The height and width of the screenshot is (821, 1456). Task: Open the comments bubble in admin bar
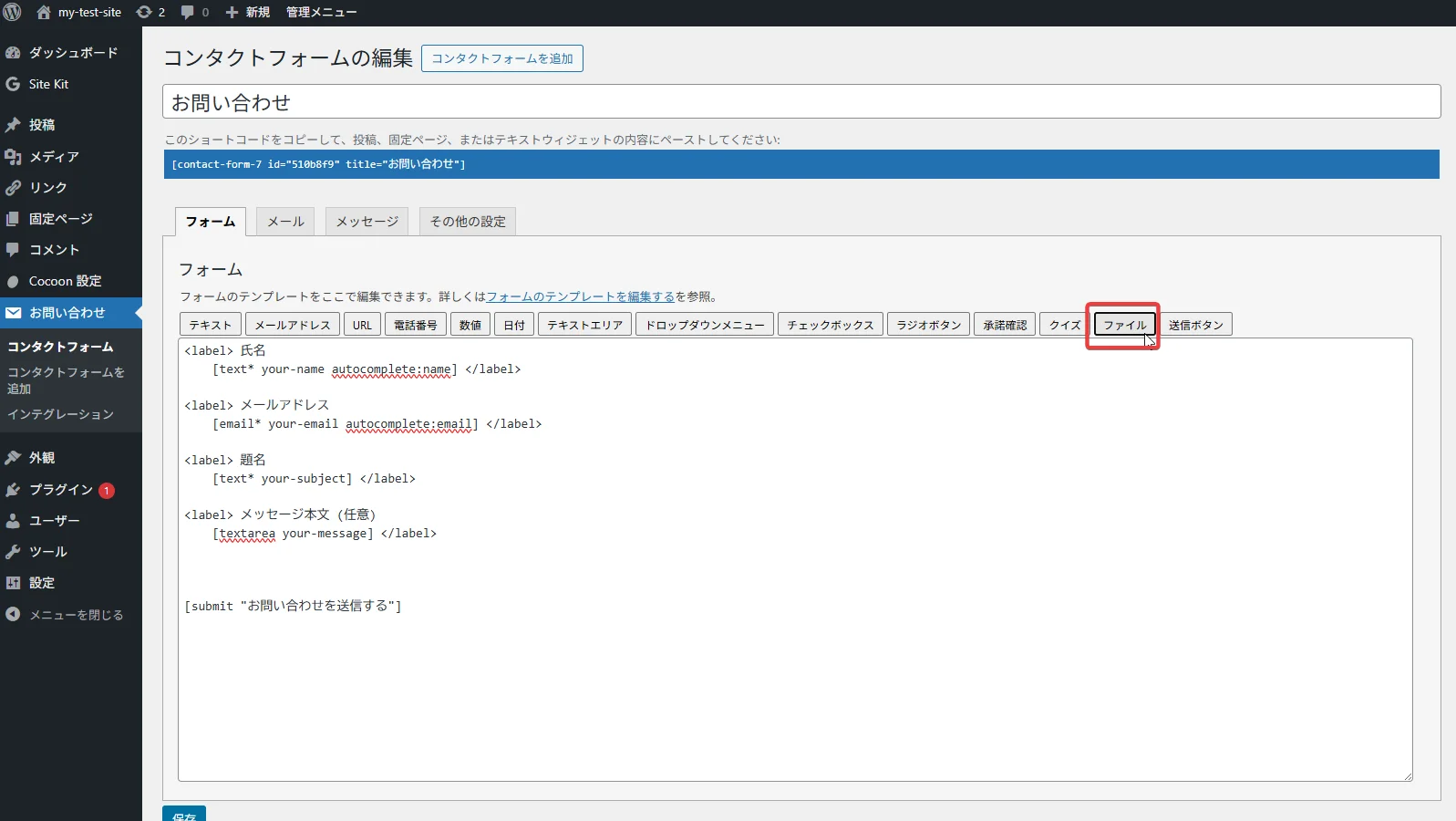coord(194,13)
